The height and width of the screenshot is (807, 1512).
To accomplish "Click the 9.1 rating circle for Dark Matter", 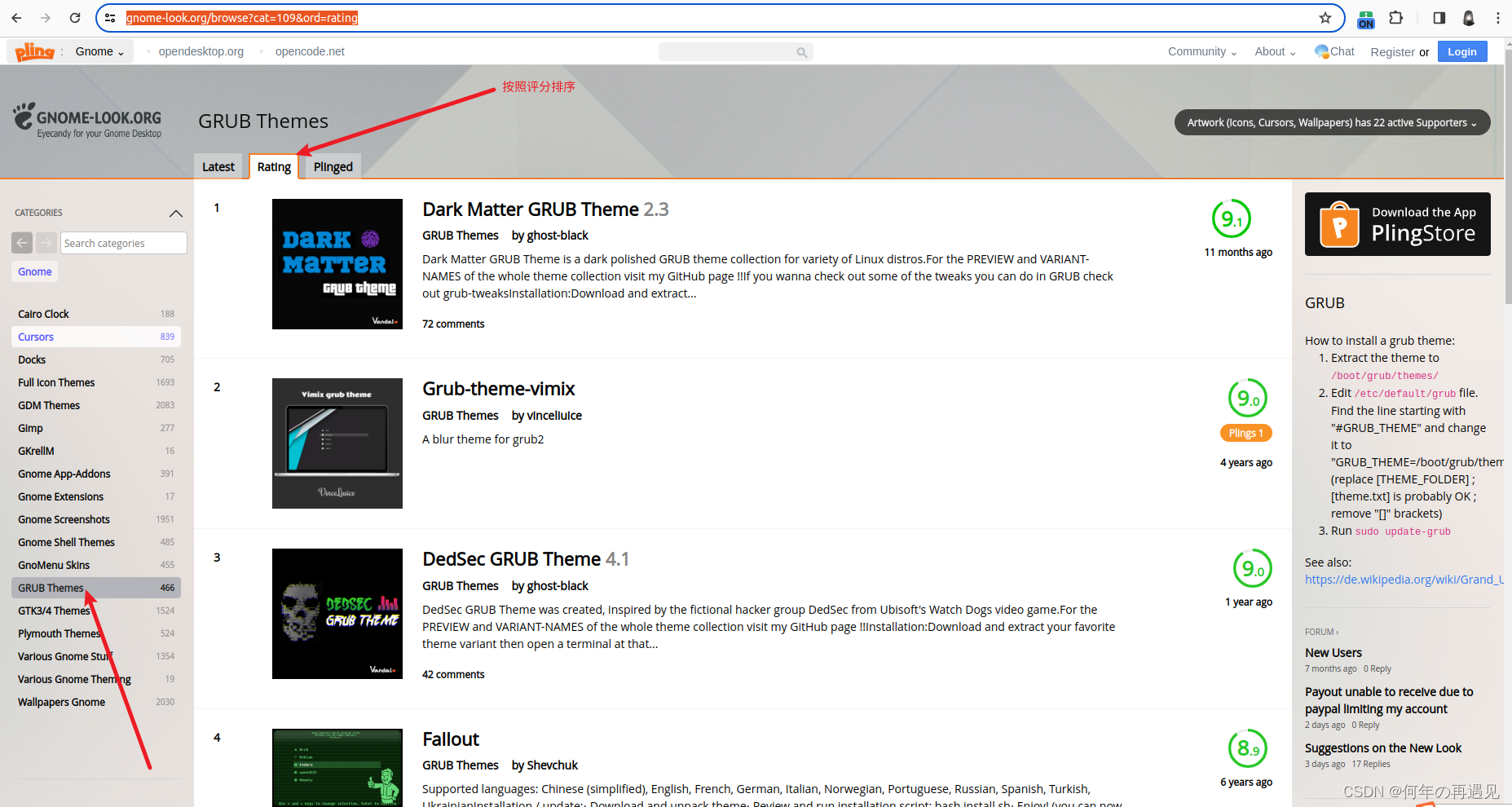I will 1231,219.
